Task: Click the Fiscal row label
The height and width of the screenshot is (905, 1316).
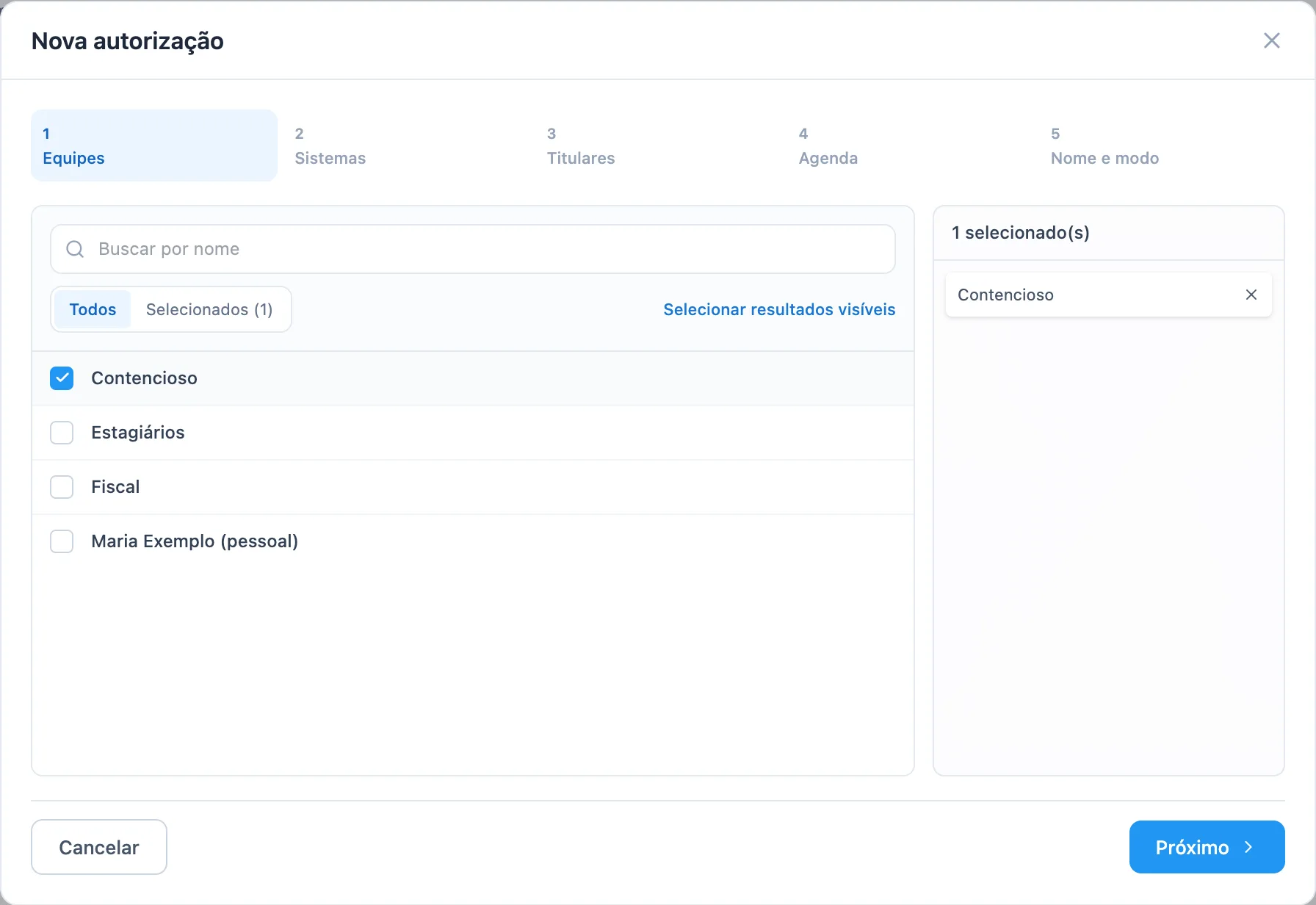Action: (x=115, y=487)
